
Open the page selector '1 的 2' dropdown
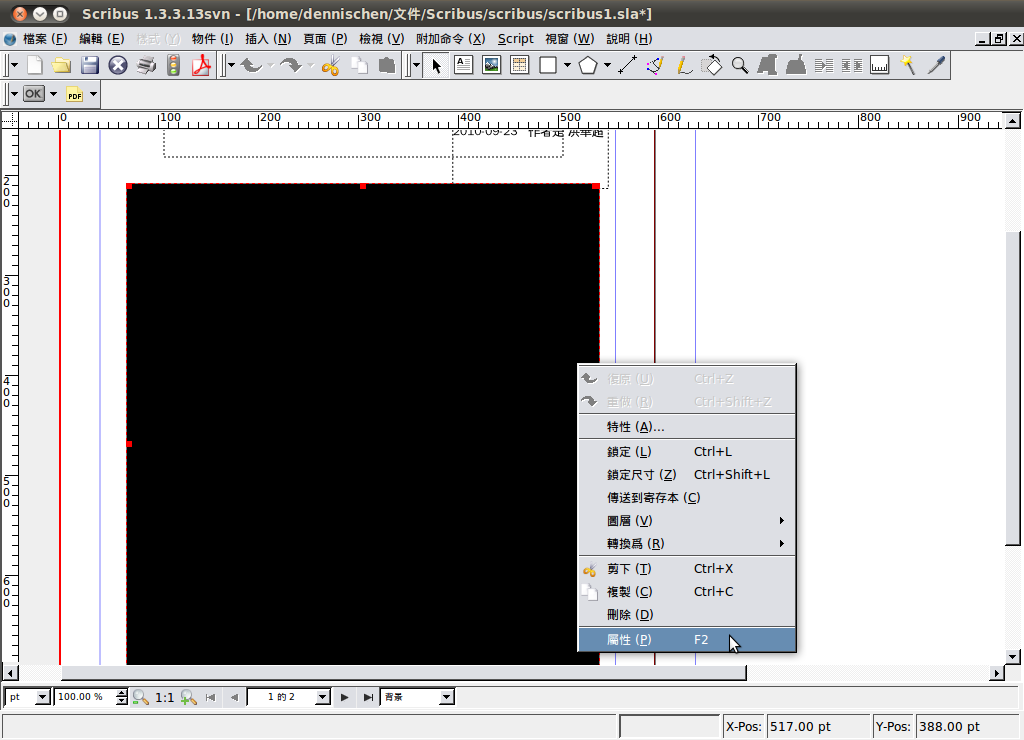pyautogui.click(x=323, y=697)
